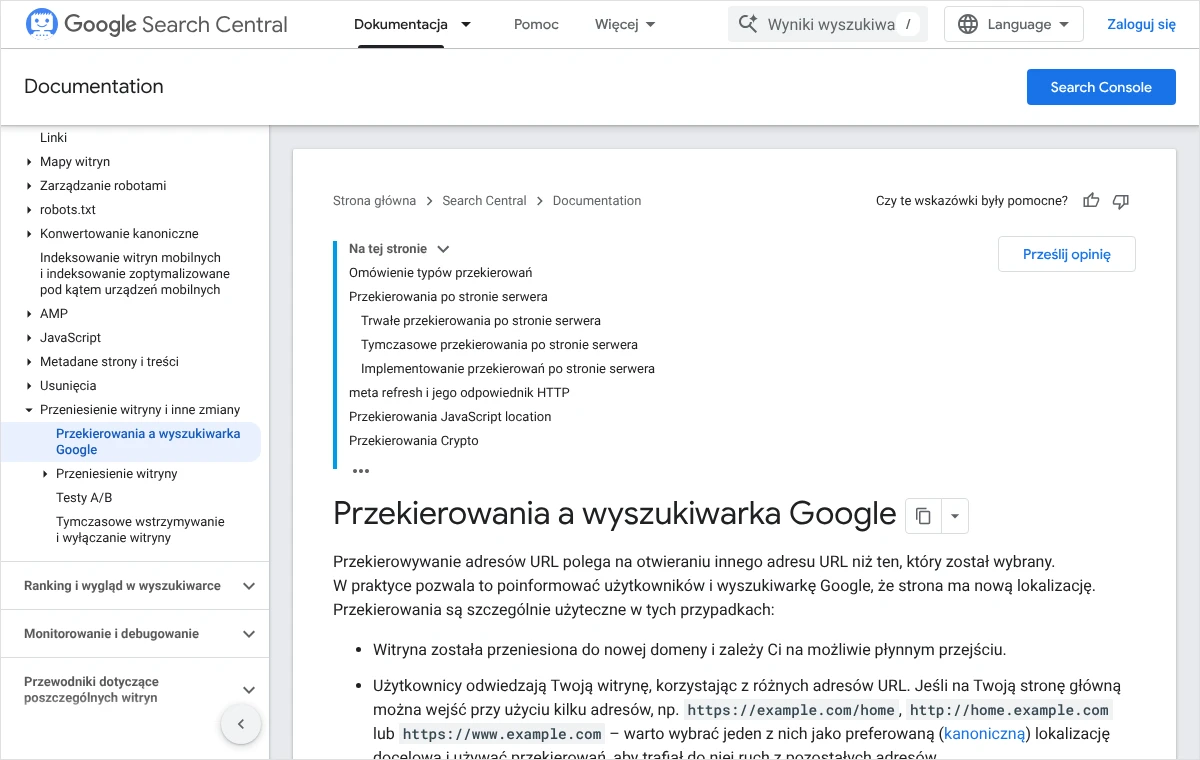Select the Dokumentacja tab
Image resolution: width=1200 pixels, height=760 pixels.
[401, 24]
